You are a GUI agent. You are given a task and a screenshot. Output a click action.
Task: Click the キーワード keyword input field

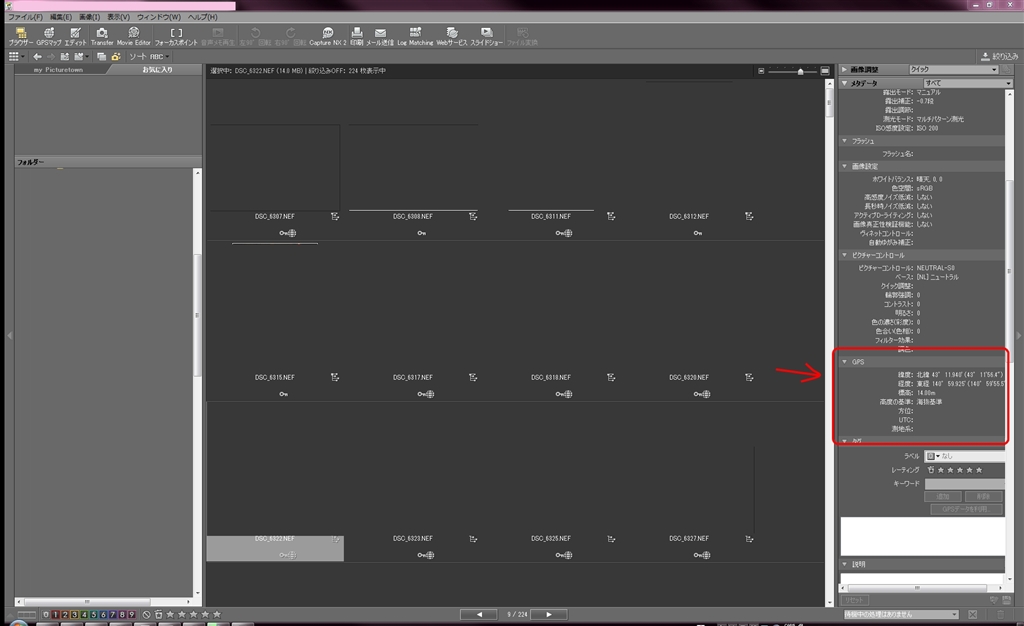965,484
